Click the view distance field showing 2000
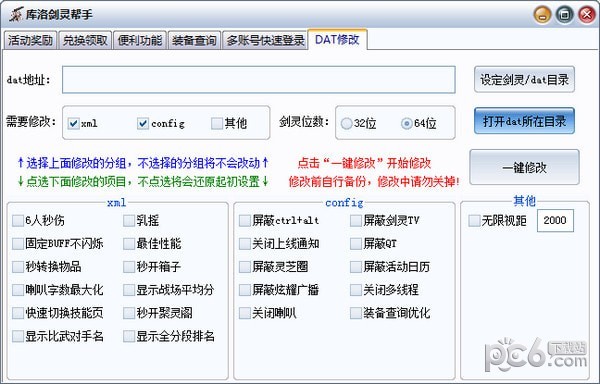600x384 pixels. click(555, 221)
